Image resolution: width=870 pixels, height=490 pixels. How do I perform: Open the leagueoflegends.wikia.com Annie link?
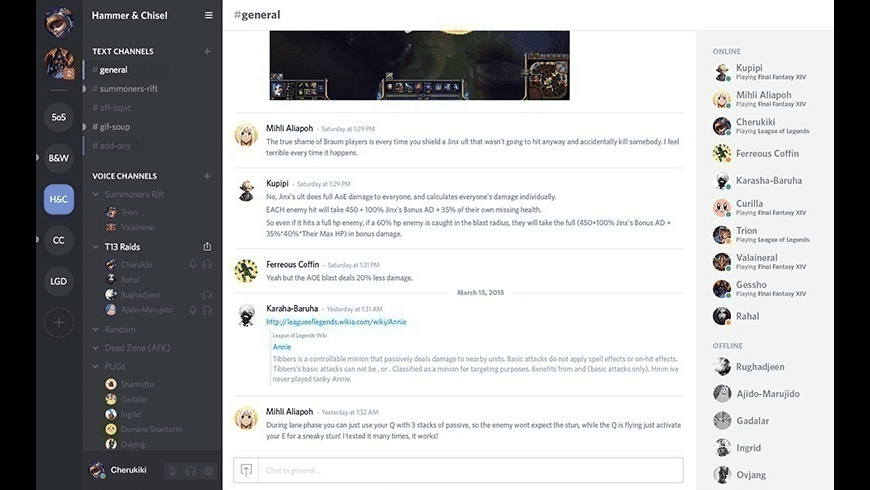336,322
